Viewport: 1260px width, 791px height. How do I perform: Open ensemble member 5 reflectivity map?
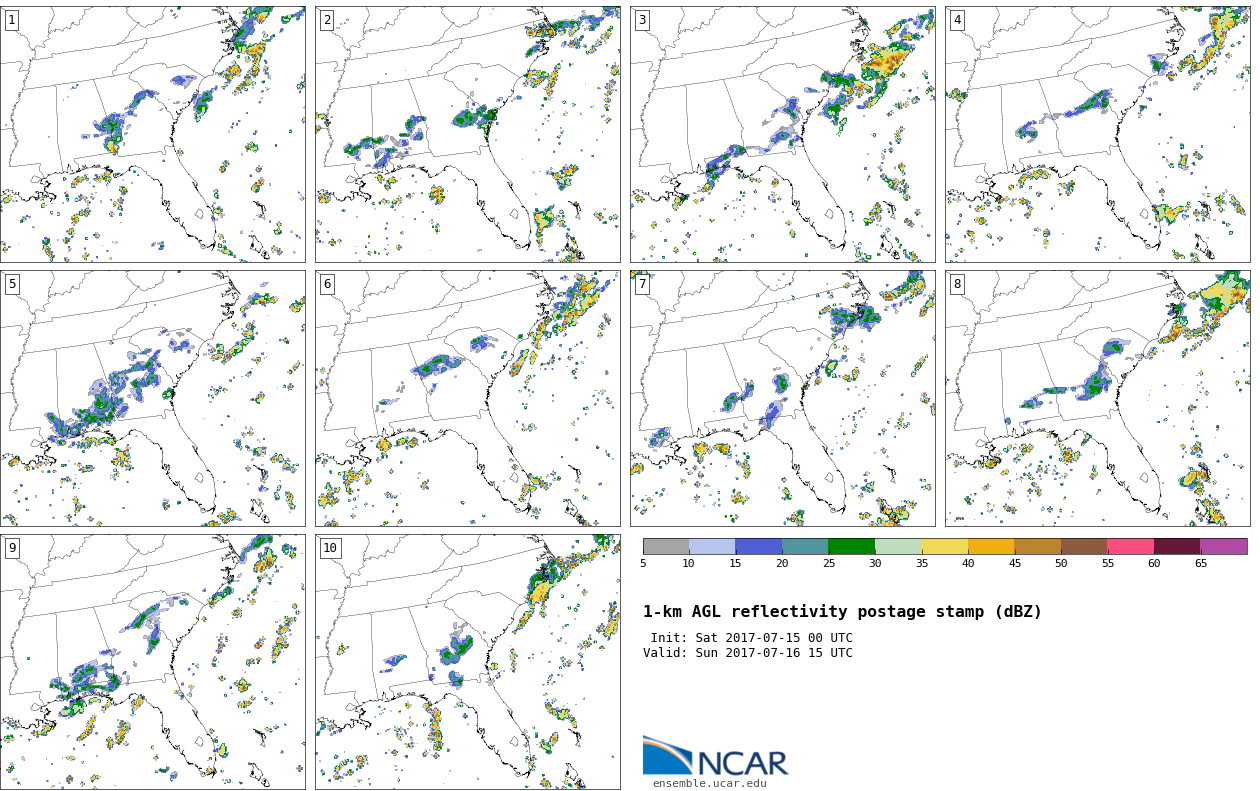tap(153, 398)
